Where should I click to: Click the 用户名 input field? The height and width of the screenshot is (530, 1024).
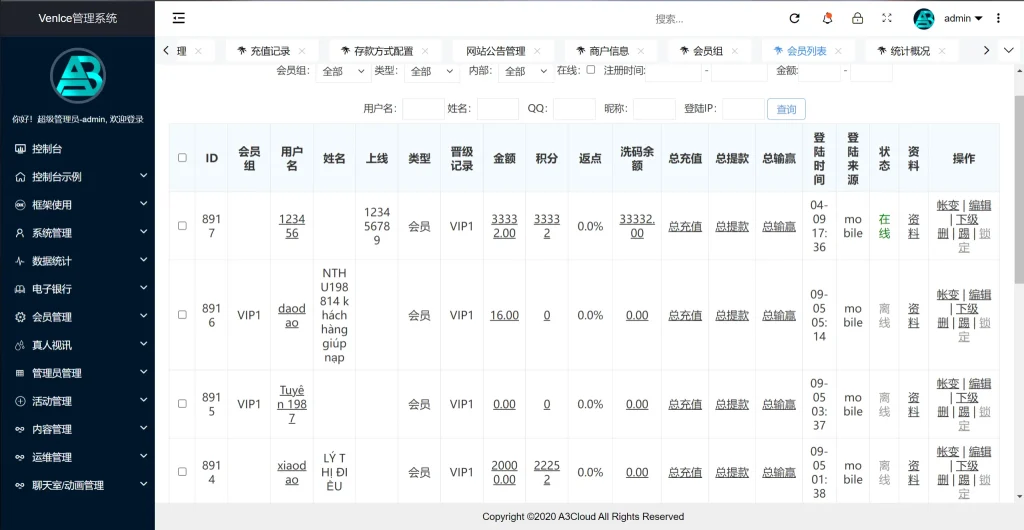pos(422,109)
